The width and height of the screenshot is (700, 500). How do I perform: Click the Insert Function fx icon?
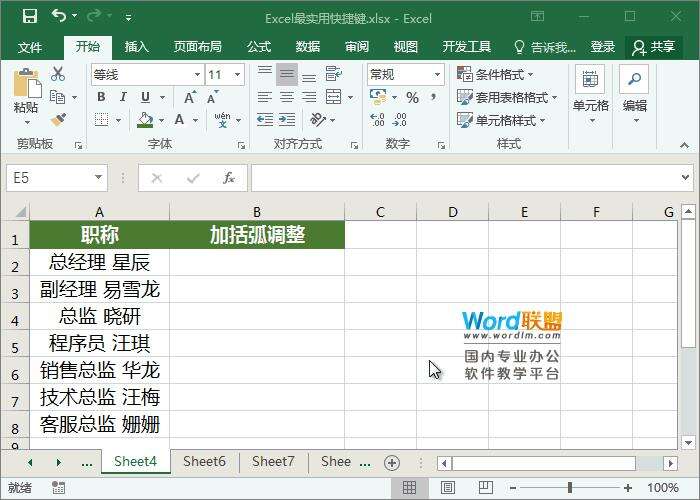[x=228, y=178]
